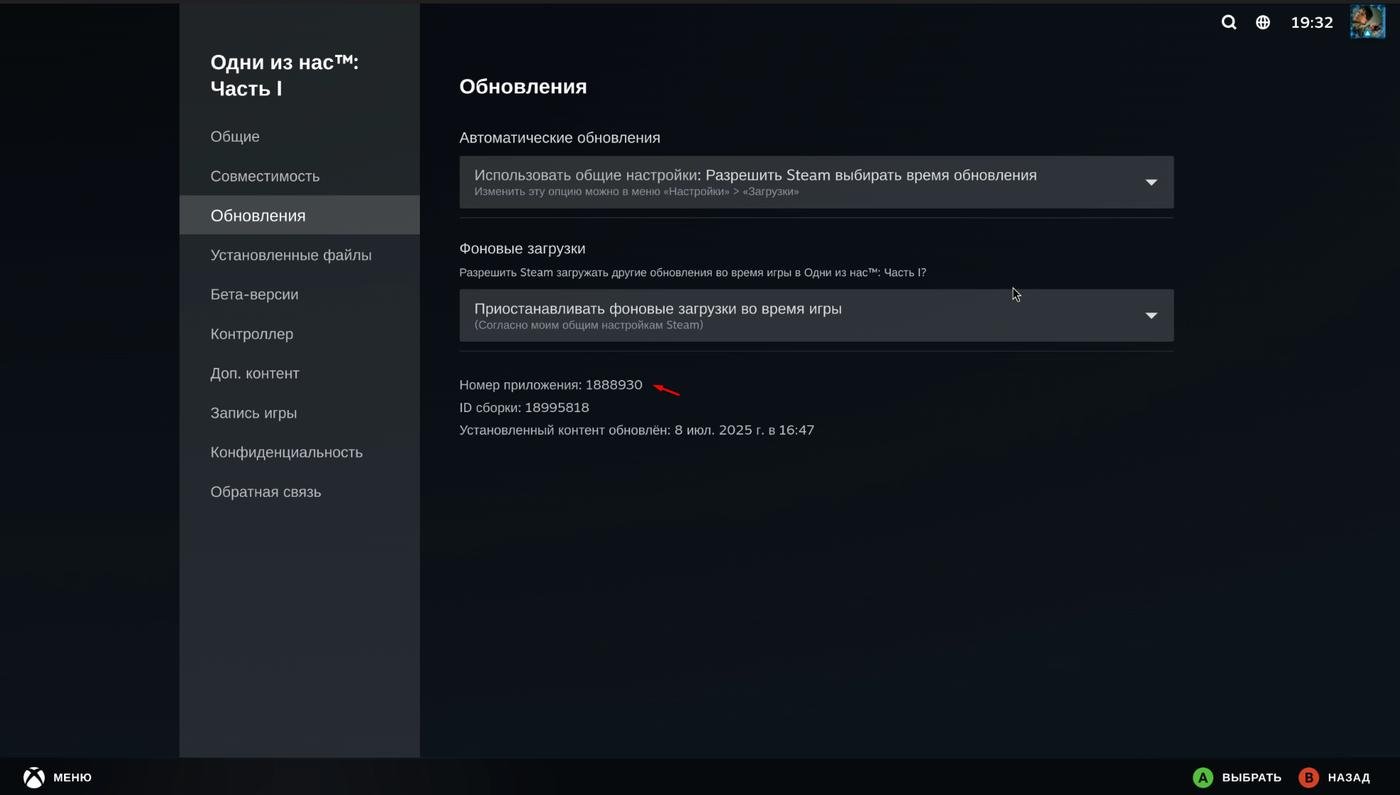Open the Бета-версии tab
Screen dimensions: 1400x795
pos(299,294)
